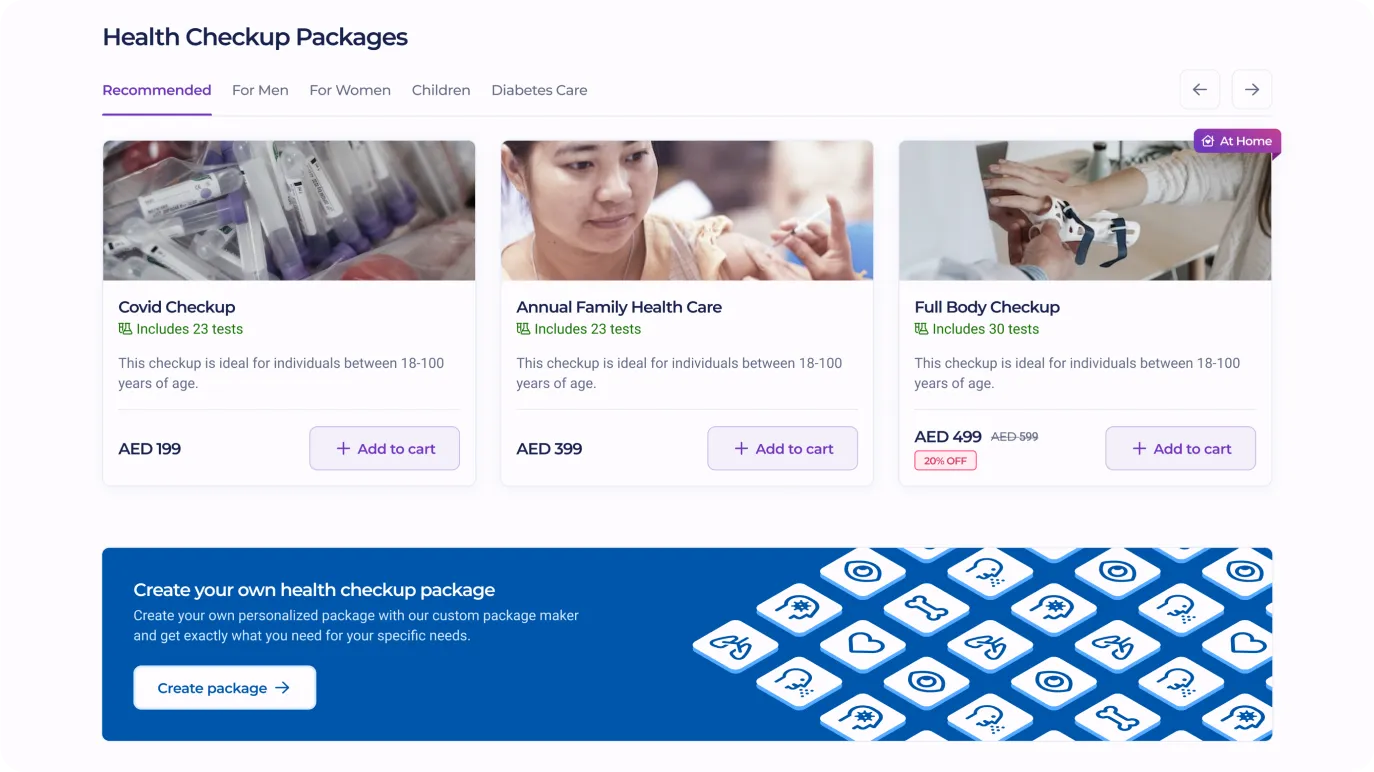
Task: Click the tests icon under Annual Family Health Care
Action: pyautogui.click(x=523, y=329)
